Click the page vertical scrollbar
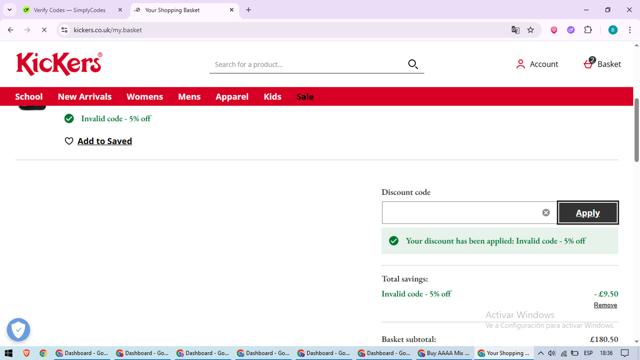 tap(636, 131)
